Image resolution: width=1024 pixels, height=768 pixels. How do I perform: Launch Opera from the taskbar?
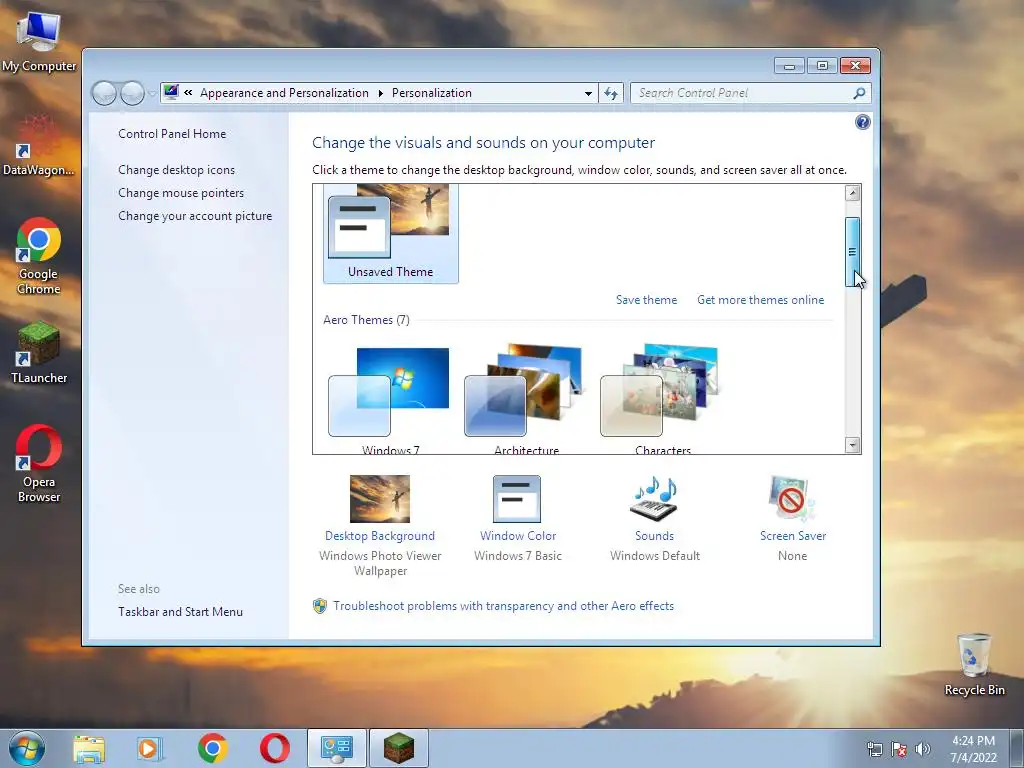274,748
